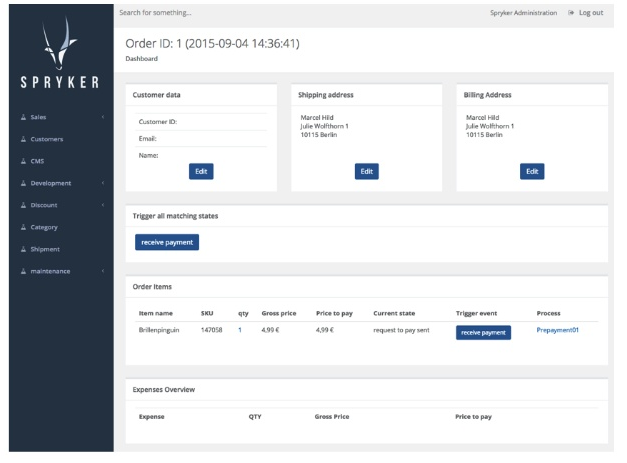Click the Gross Price header in Expenses Overview
This screenshot has width=627, height=463.
(332, 416)
